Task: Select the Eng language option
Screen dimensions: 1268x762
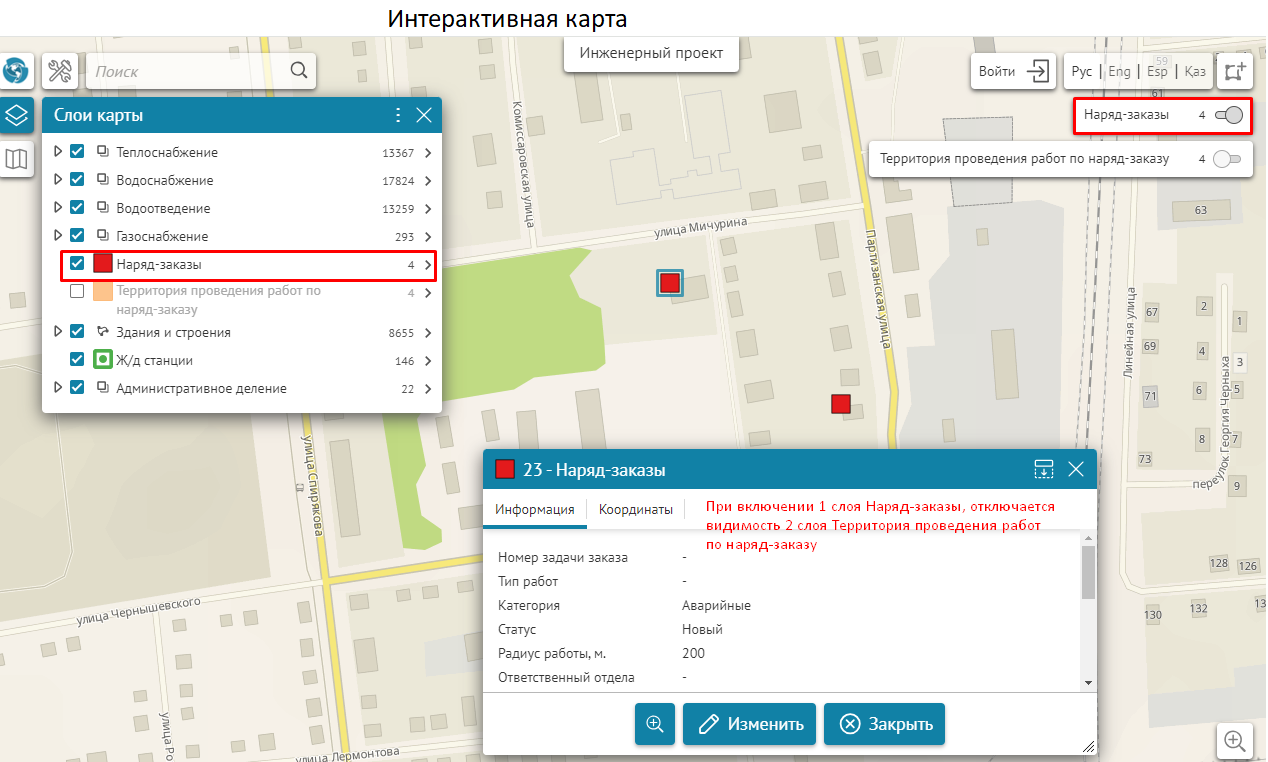Action: tap(1119, 71)
